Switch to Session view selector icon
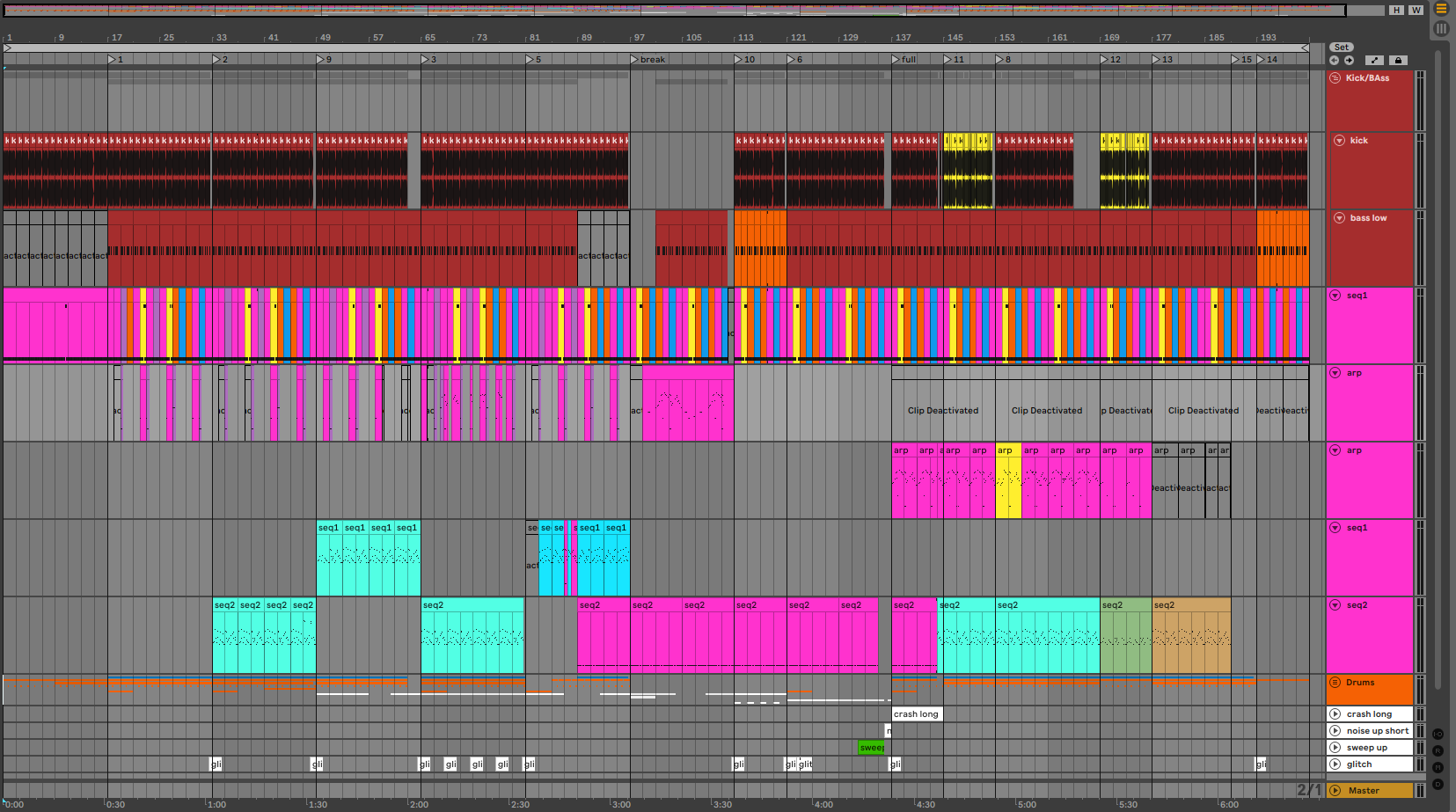1456x812 pixels. [1441, 28]
